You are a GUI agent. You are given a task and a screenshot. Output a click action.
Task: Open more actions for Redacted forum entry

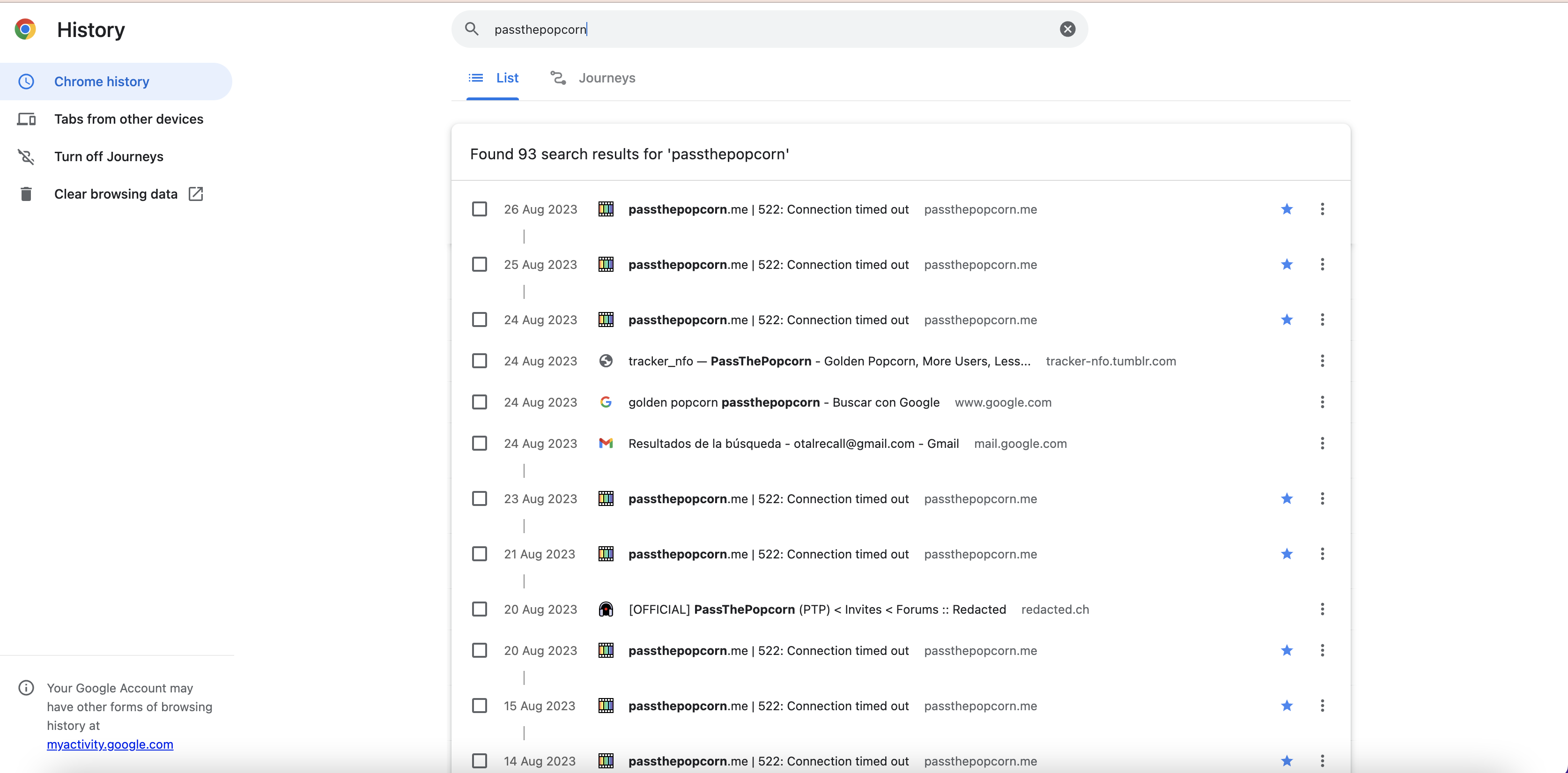click(x=1322, y=609)
